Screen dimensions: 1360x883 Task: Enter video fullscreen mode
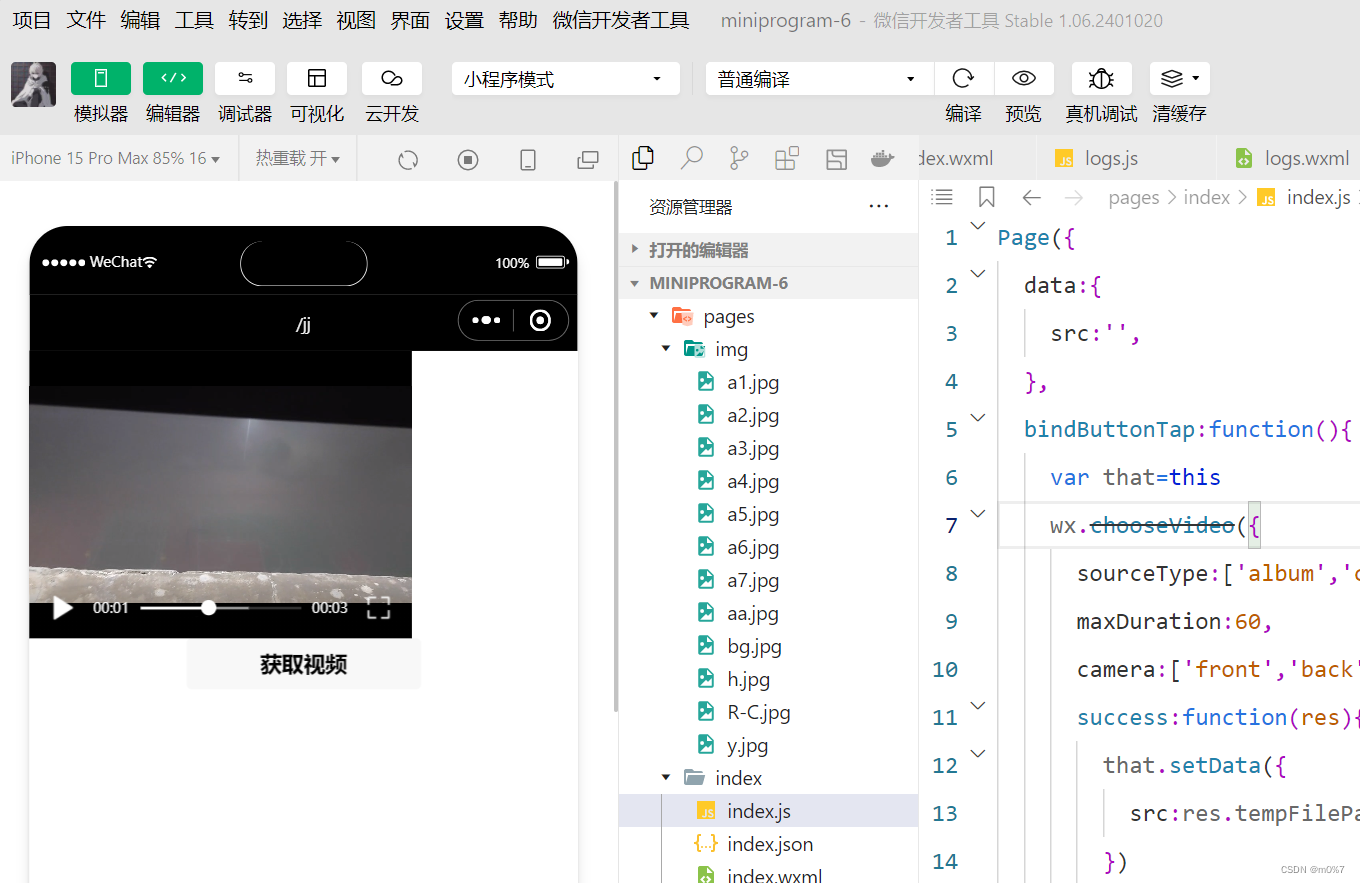click(x=378, y=607)
